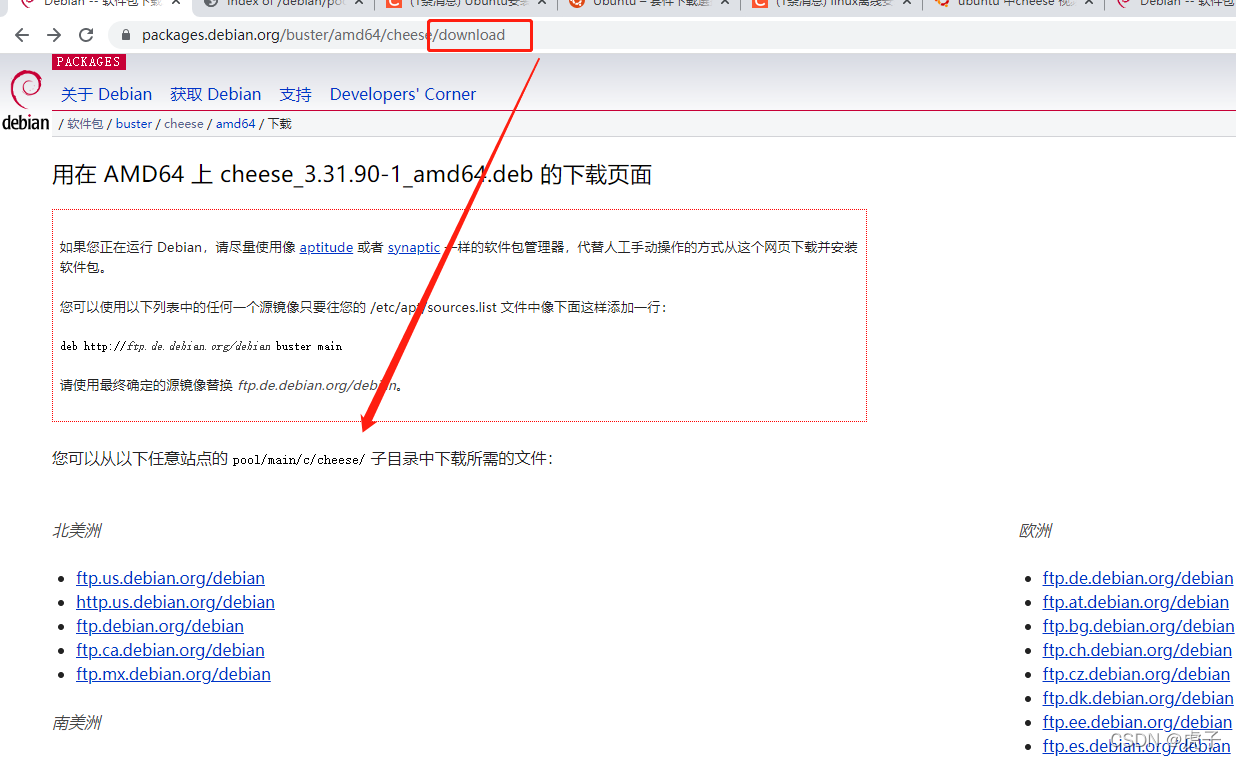The width and height of the screenshot is (1236, 759).
Task: Open the ftp.at.debian.org/debian mirror link
Action: pos(1136,602)
